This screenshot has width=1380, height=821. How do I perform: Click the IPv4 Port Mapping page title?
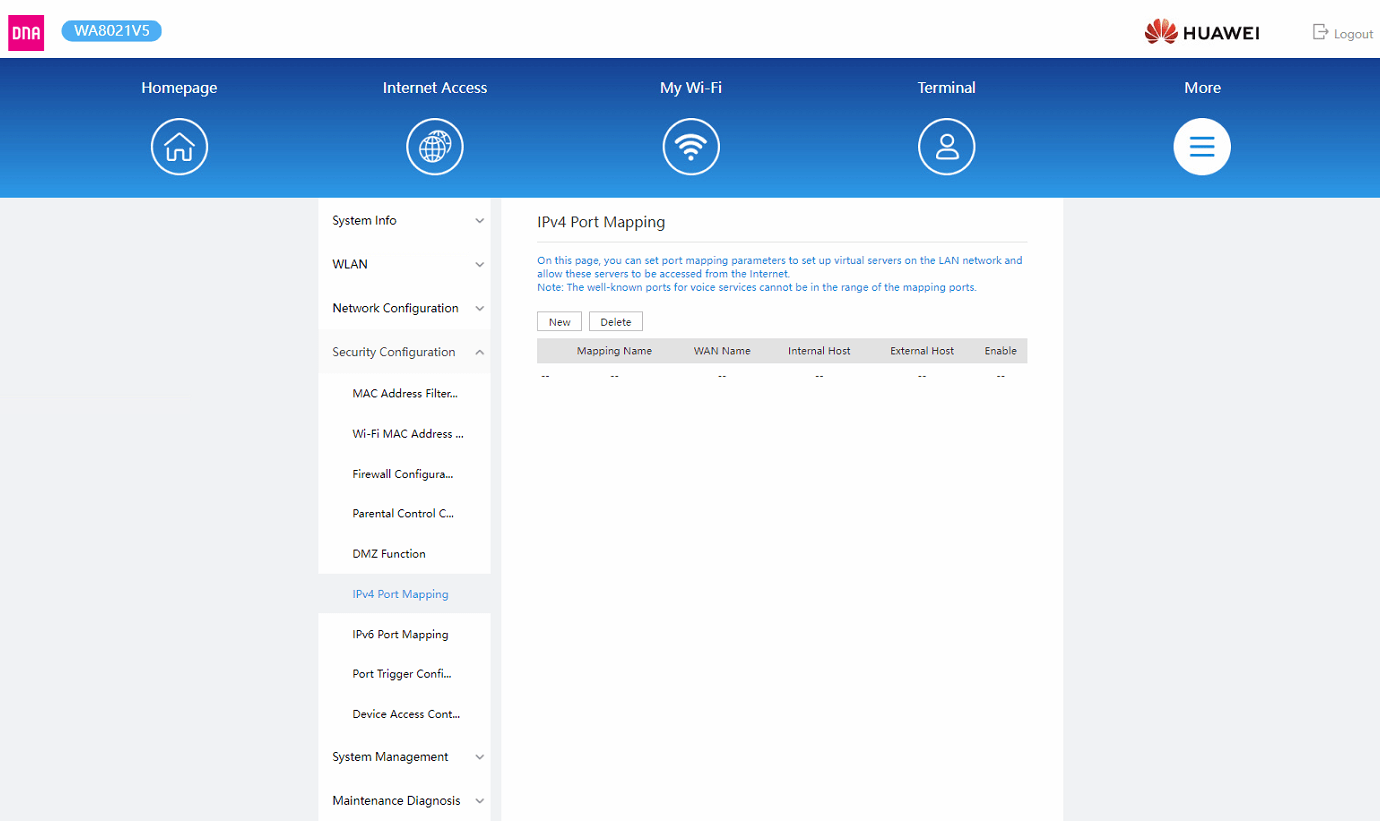[601, 222]
